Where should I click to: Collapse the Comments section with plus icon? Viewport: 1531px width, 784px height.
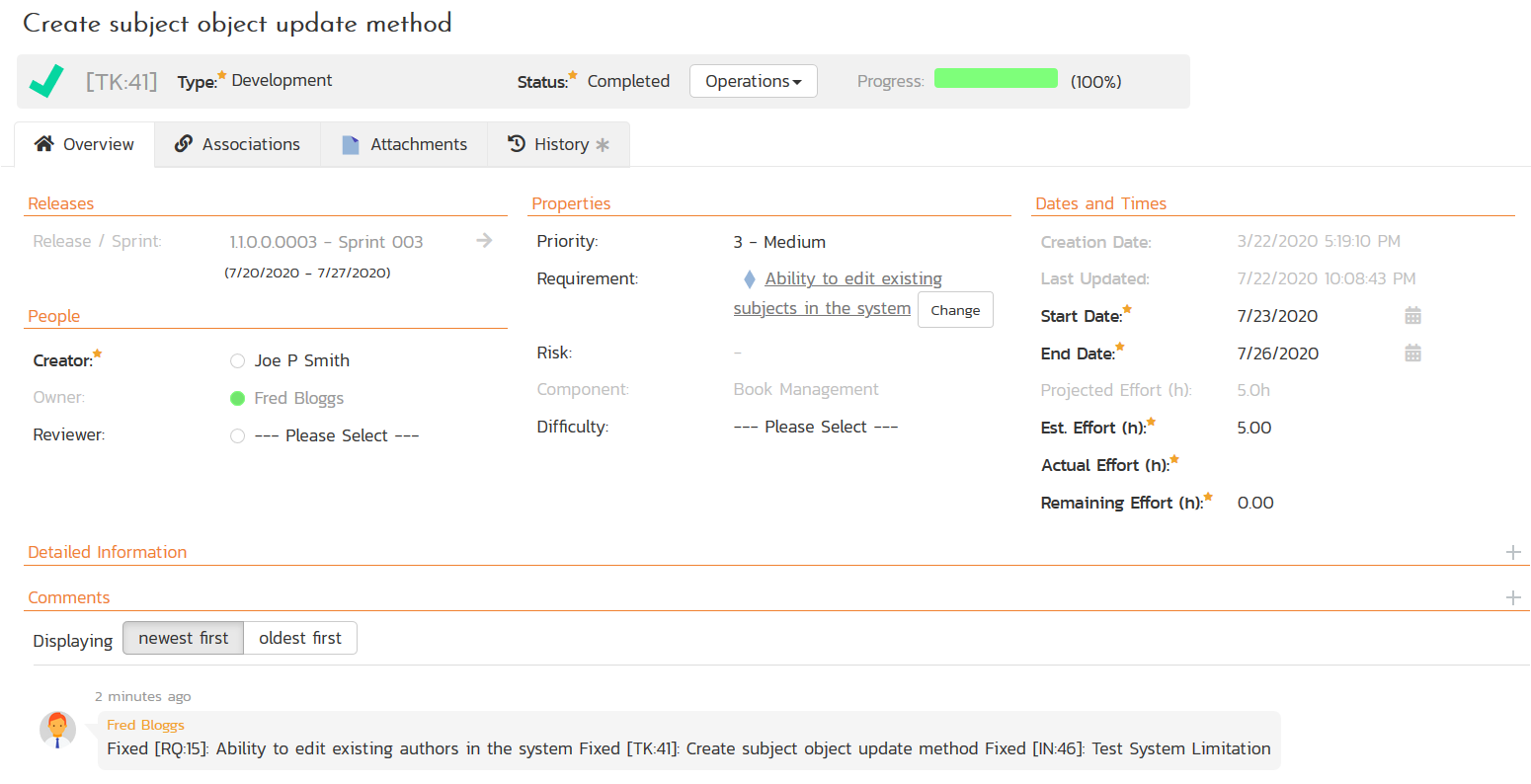(x=1512, y=597)
